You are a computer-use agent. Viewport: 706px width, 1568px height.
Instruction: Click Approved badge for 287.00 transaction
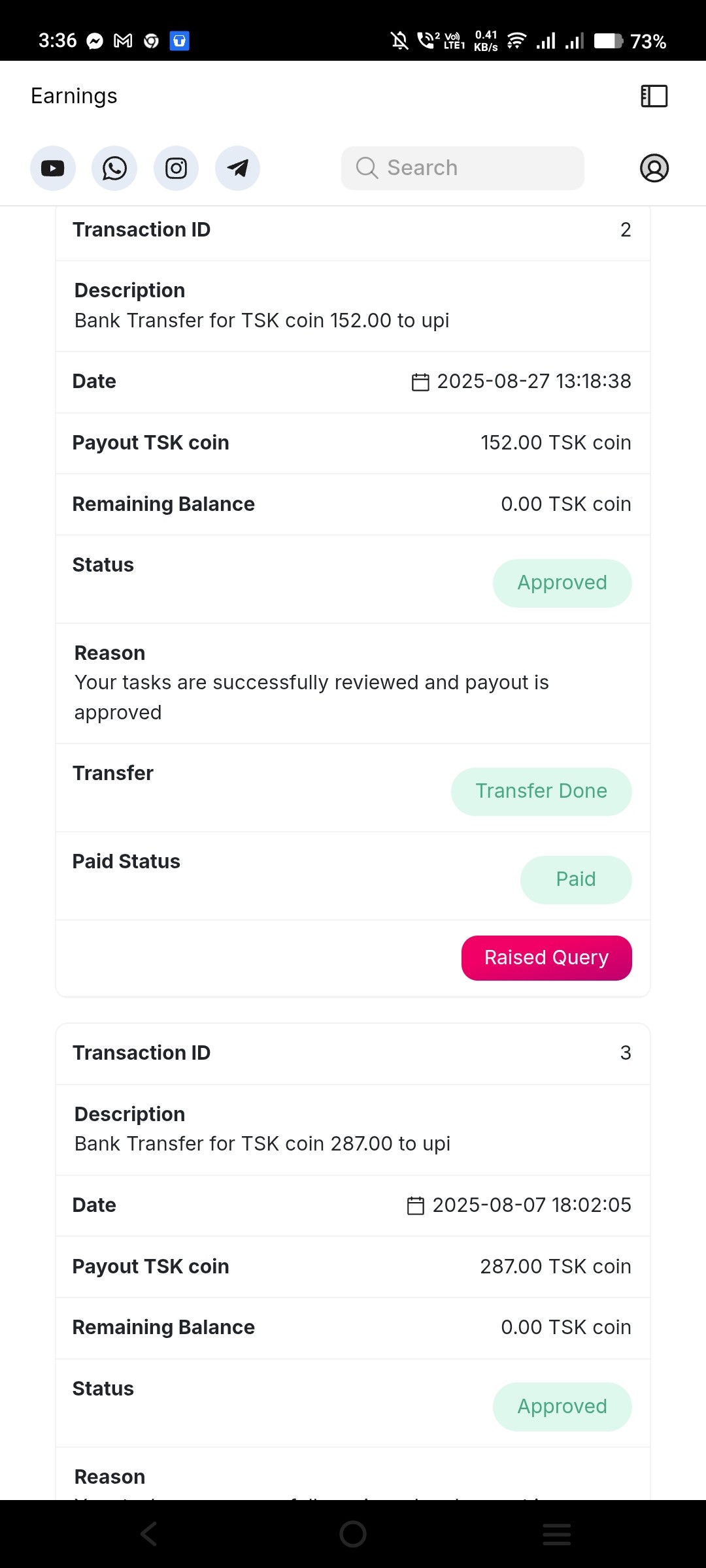tap(562, 1407)
